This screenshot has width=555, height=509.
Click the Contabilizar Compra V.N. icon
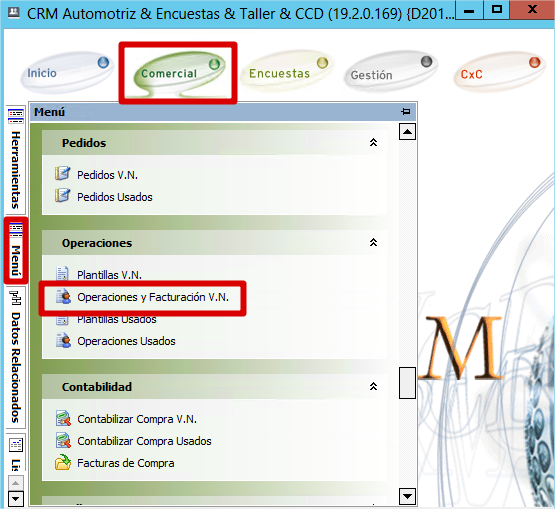[x=63, y=418]
